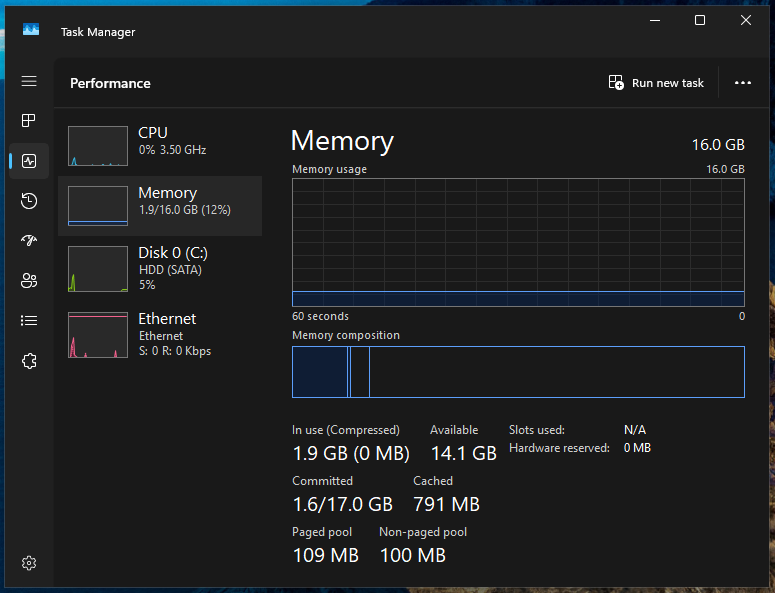Click the Memory composition label
Screen dimensions: 775x593
coord(346,335)
